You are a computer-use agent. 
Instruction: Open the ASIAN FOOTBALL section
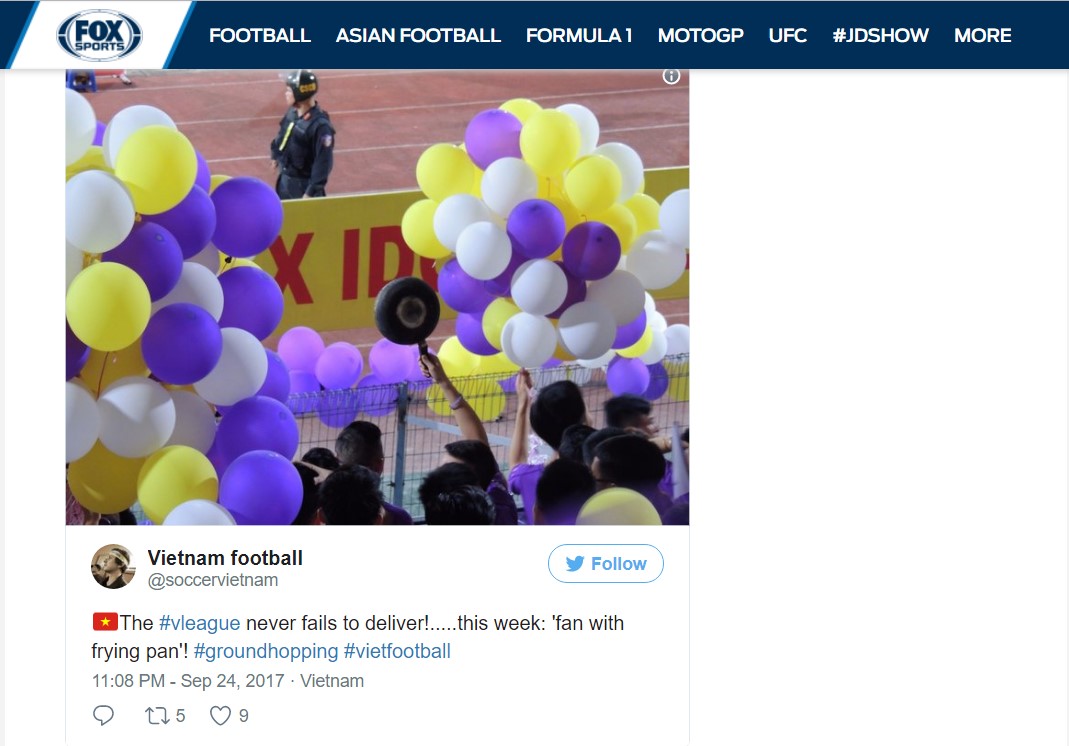coord(418,35)
